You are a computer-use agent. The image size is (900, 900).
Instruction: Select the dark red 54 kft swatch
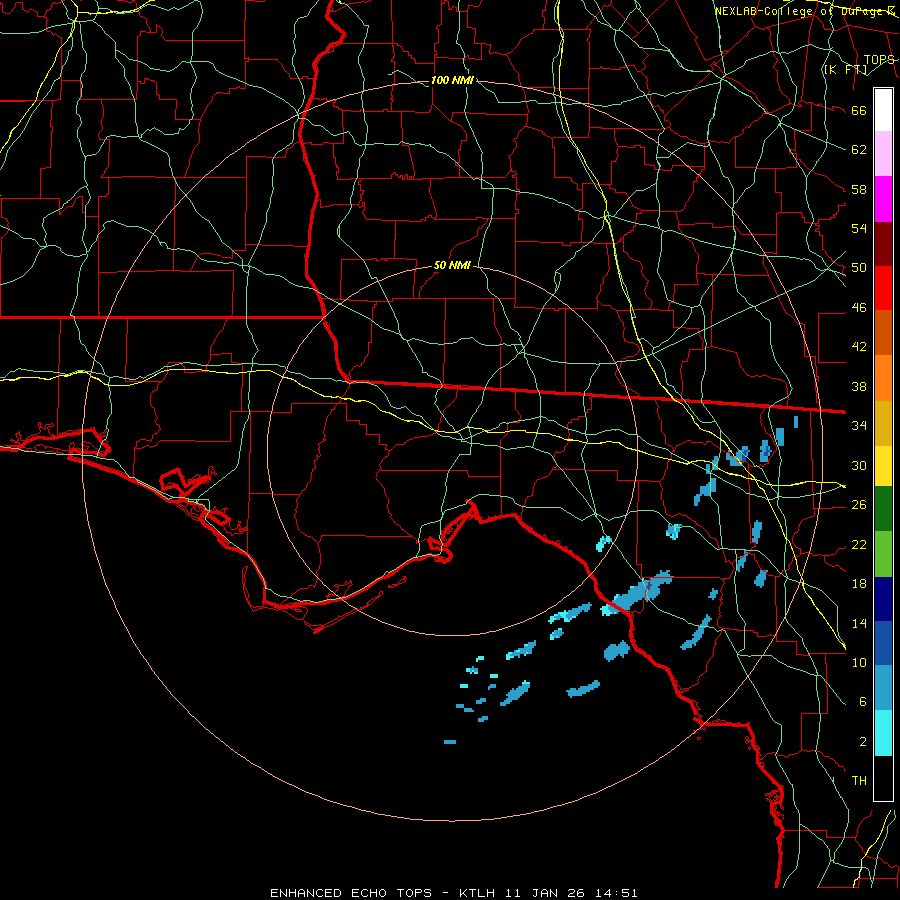(x=883, y=243)
